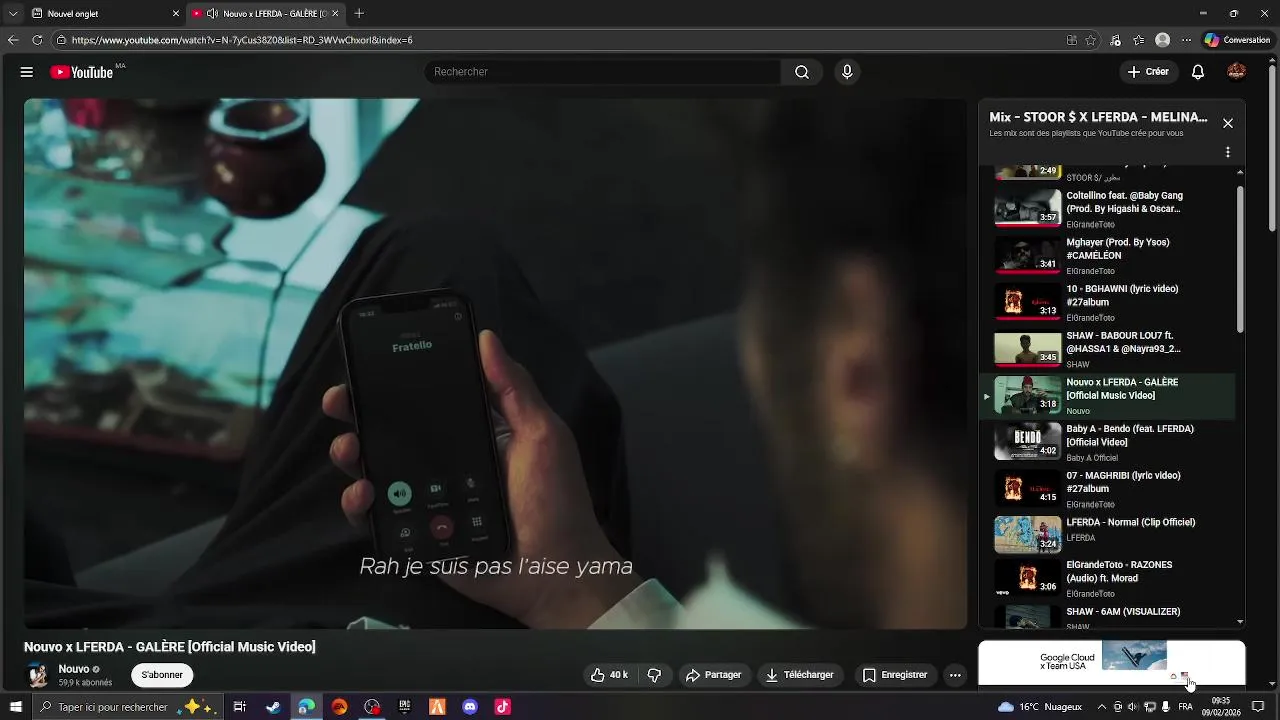
Task: Open Windows notification center
Action: click(1258, 707)
